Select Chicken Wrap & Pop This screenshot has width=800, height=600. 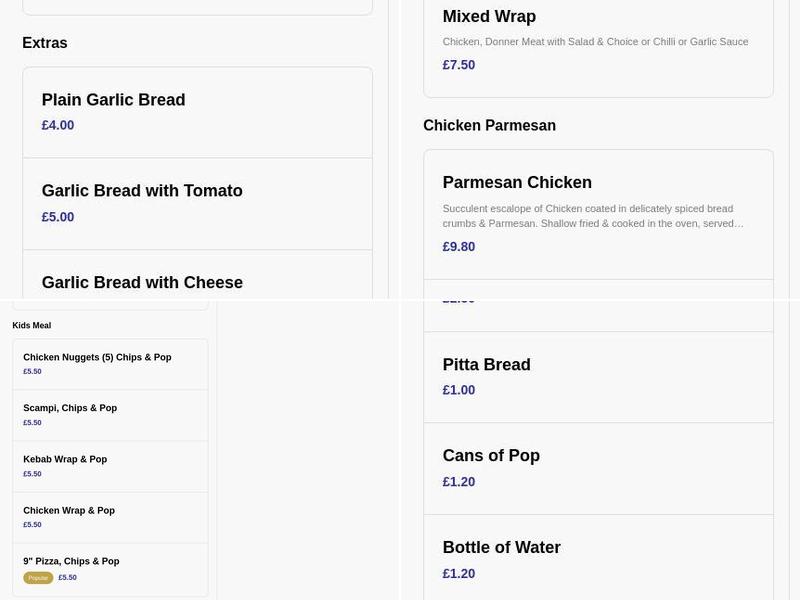click(x=69, y=510)
